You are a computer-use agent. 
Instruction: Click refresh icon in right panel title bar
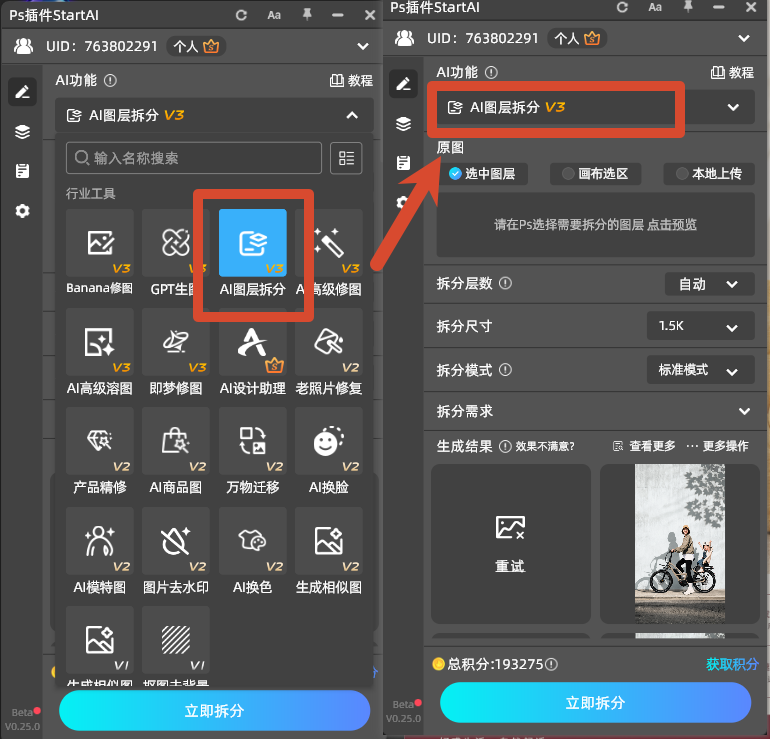click(622, 7)
